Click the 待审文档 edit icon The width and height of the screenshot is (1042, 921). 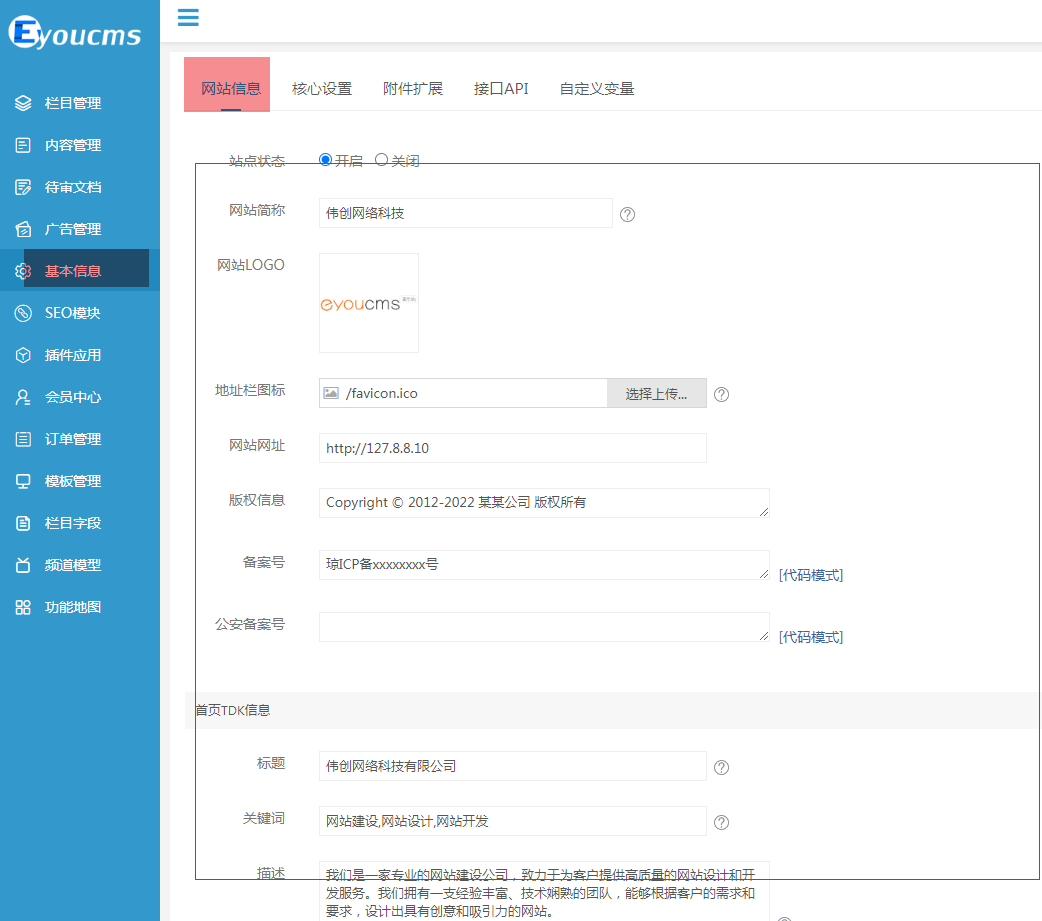pos(23,187)
